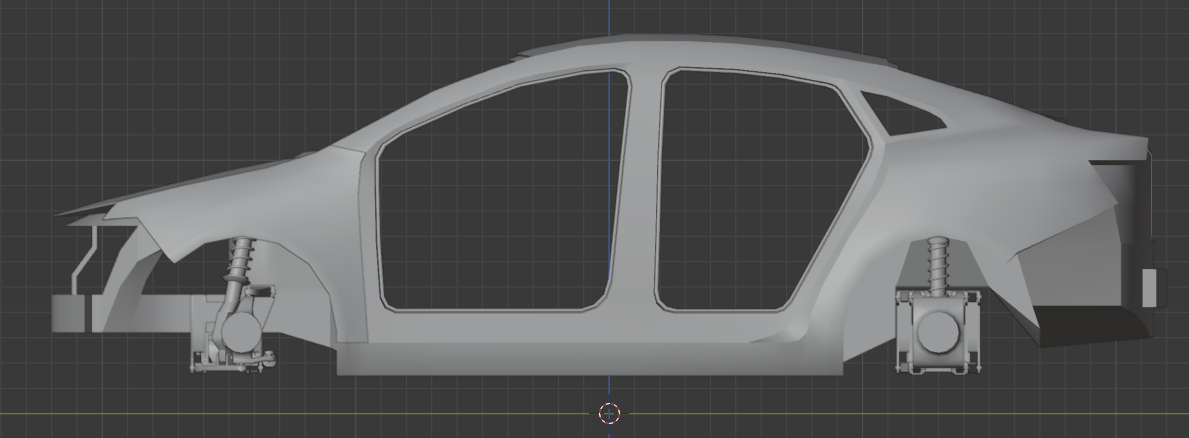This screenshot has height=438, width=1189.
Task: Click the rocker sill below the doors
Action: (x=589, y=358)
